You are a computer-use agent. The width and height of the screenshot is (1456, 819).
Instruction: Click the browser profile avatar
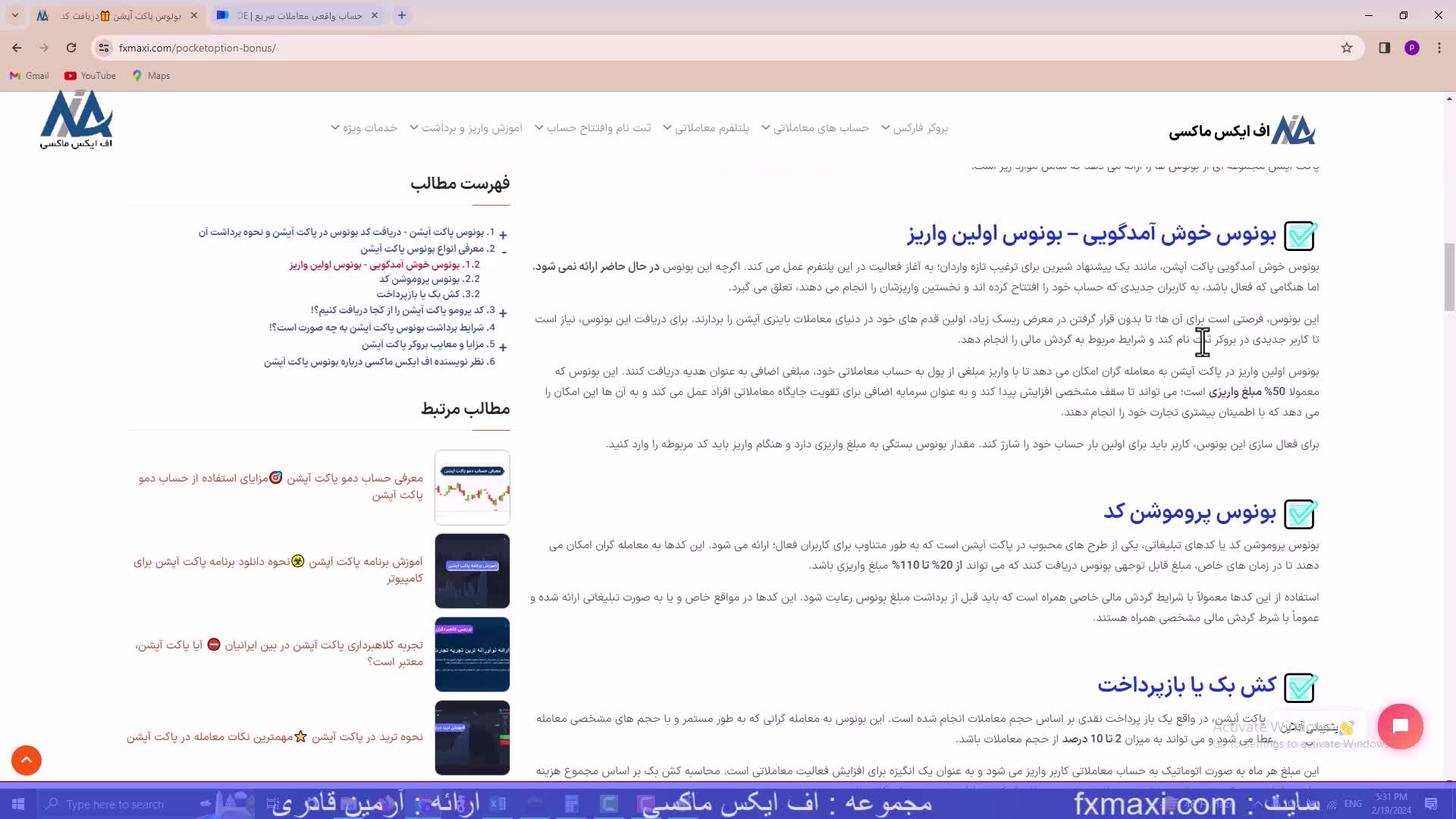(x=1412, y=47)
